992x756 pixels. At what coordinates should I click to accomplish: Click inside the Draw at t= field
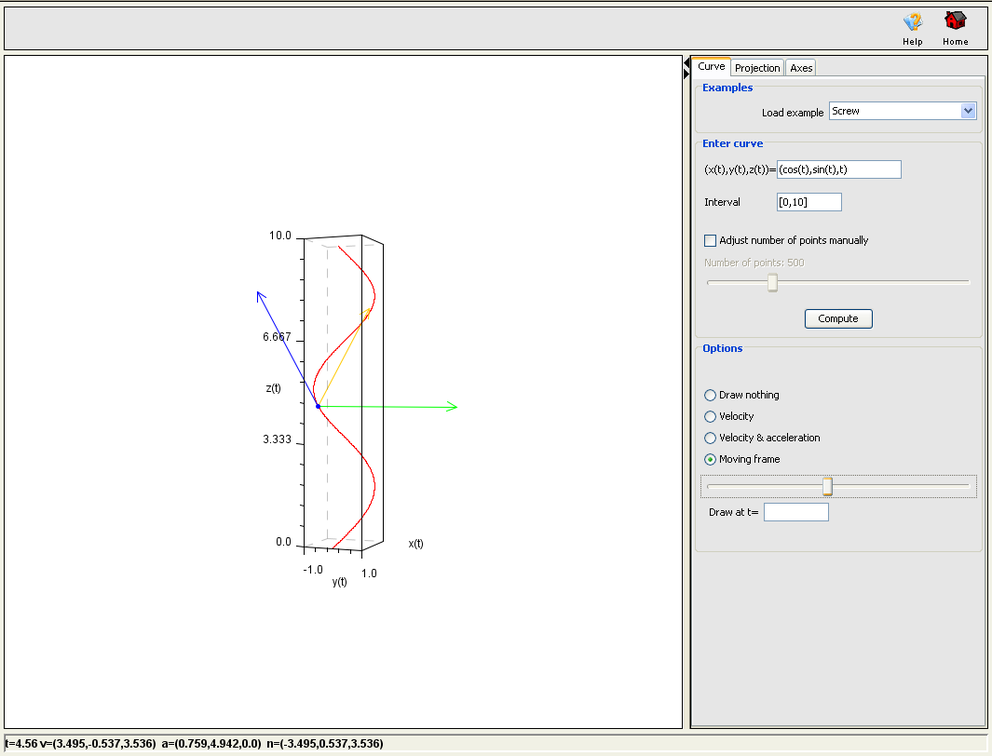pos(796,511)
